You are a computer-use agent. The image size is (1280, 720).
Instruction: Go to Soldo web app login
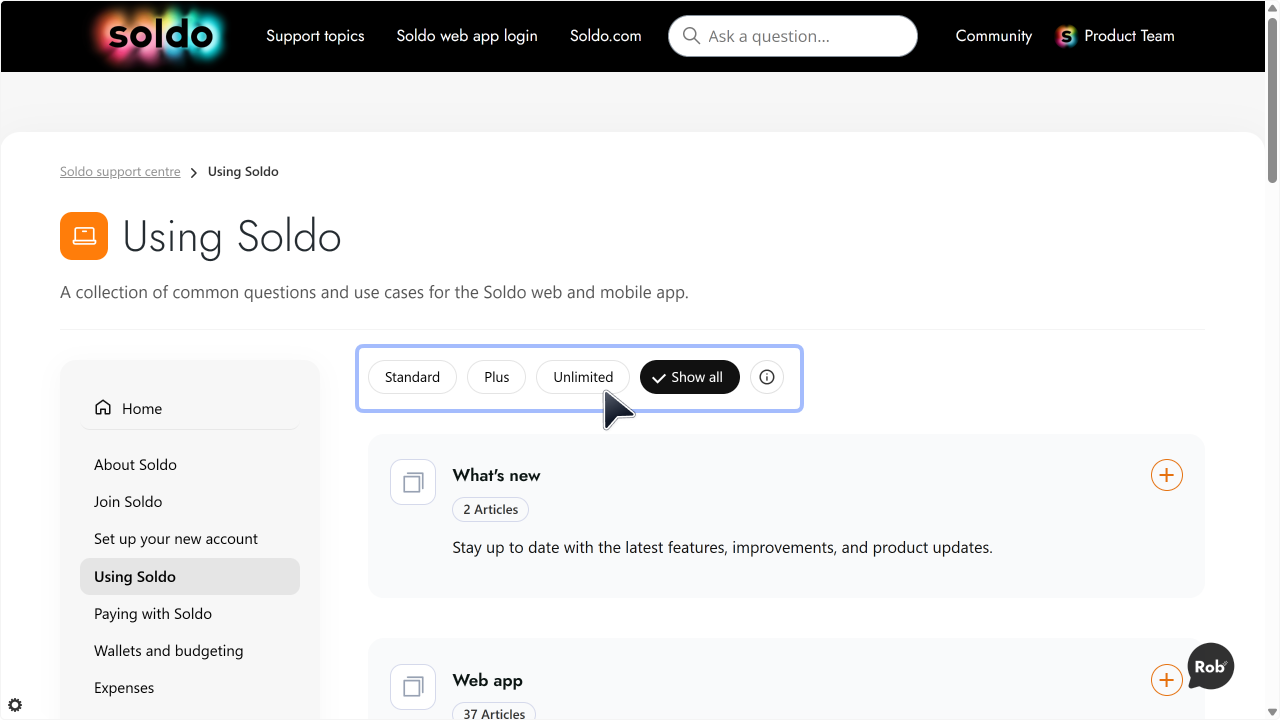[x=467, y=36]
